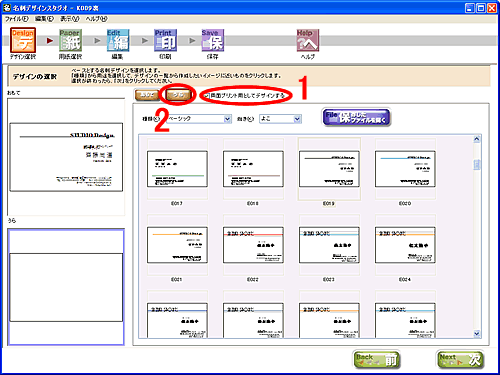
Task: Open the ファイル(F) menu
Action: (x=17, y=19)
